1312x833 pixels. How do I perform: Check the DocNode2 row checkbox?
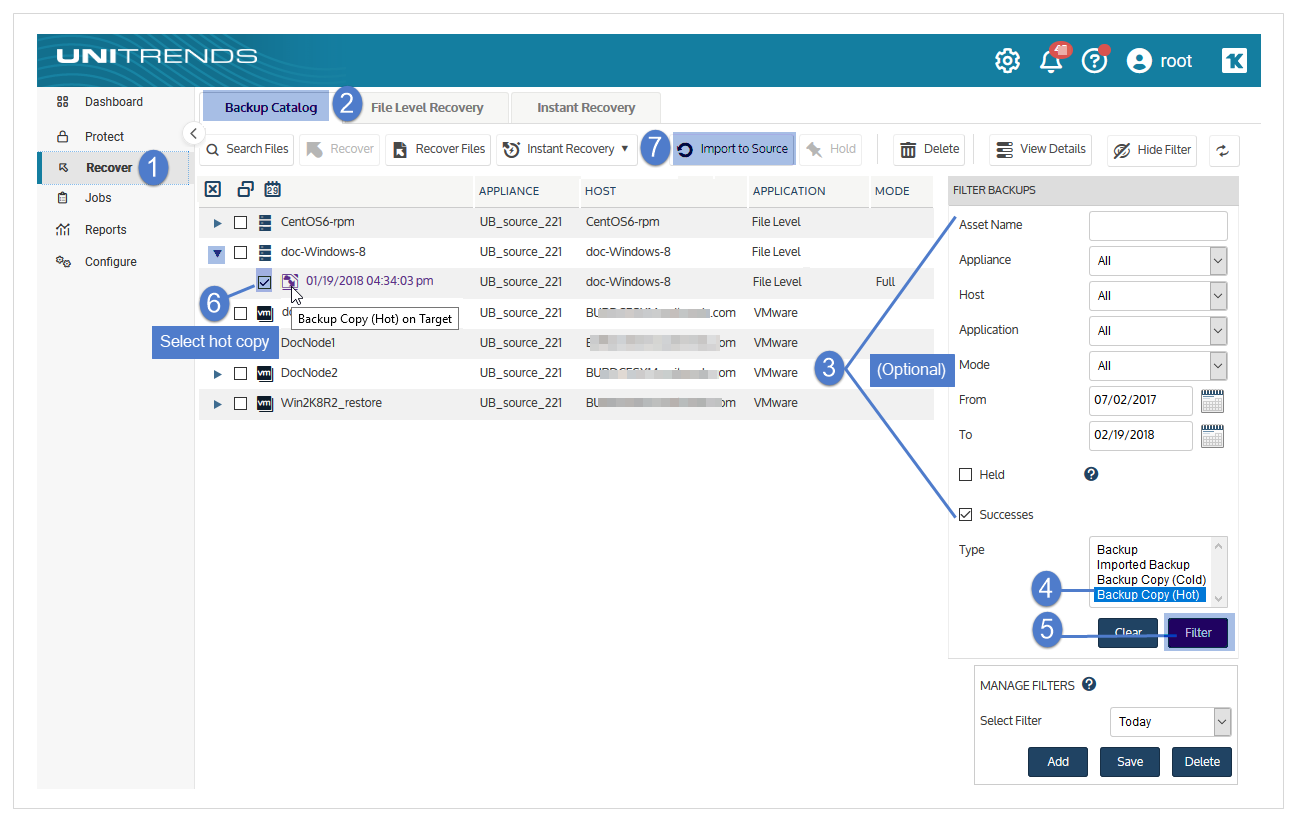(240, 374)
